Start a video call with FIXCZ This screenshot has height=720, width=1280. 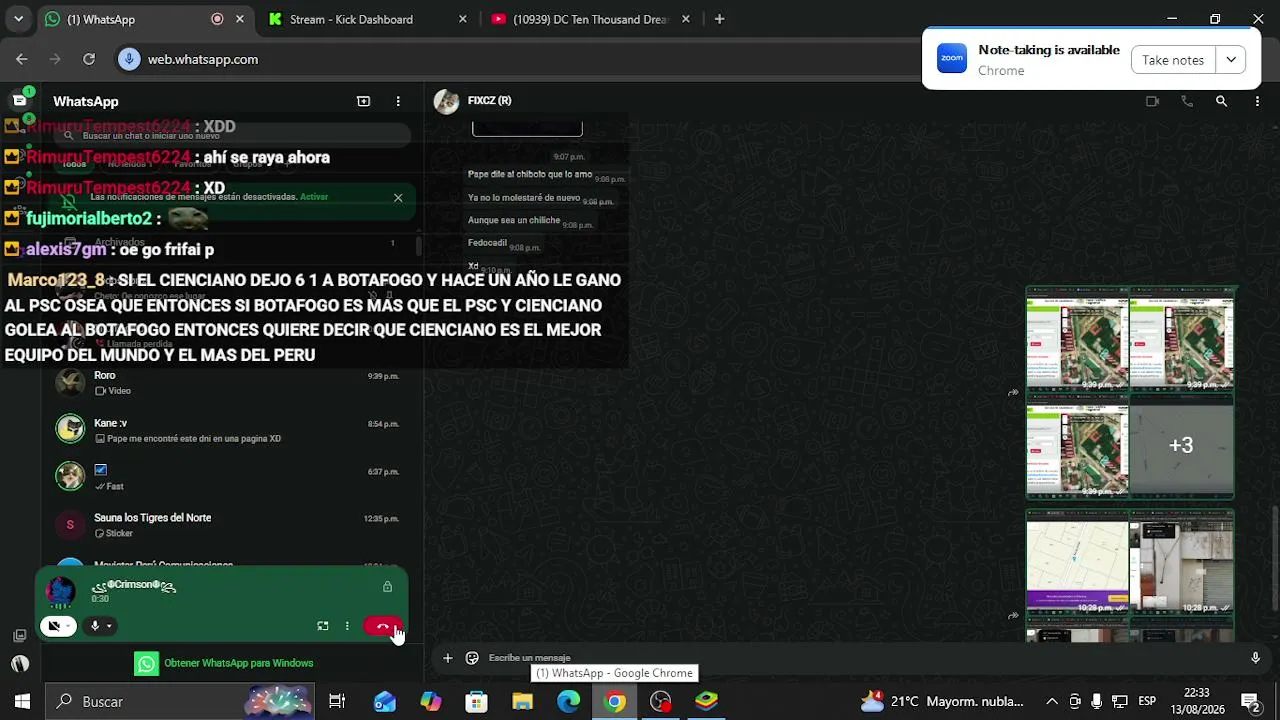tap(1152, 101)
